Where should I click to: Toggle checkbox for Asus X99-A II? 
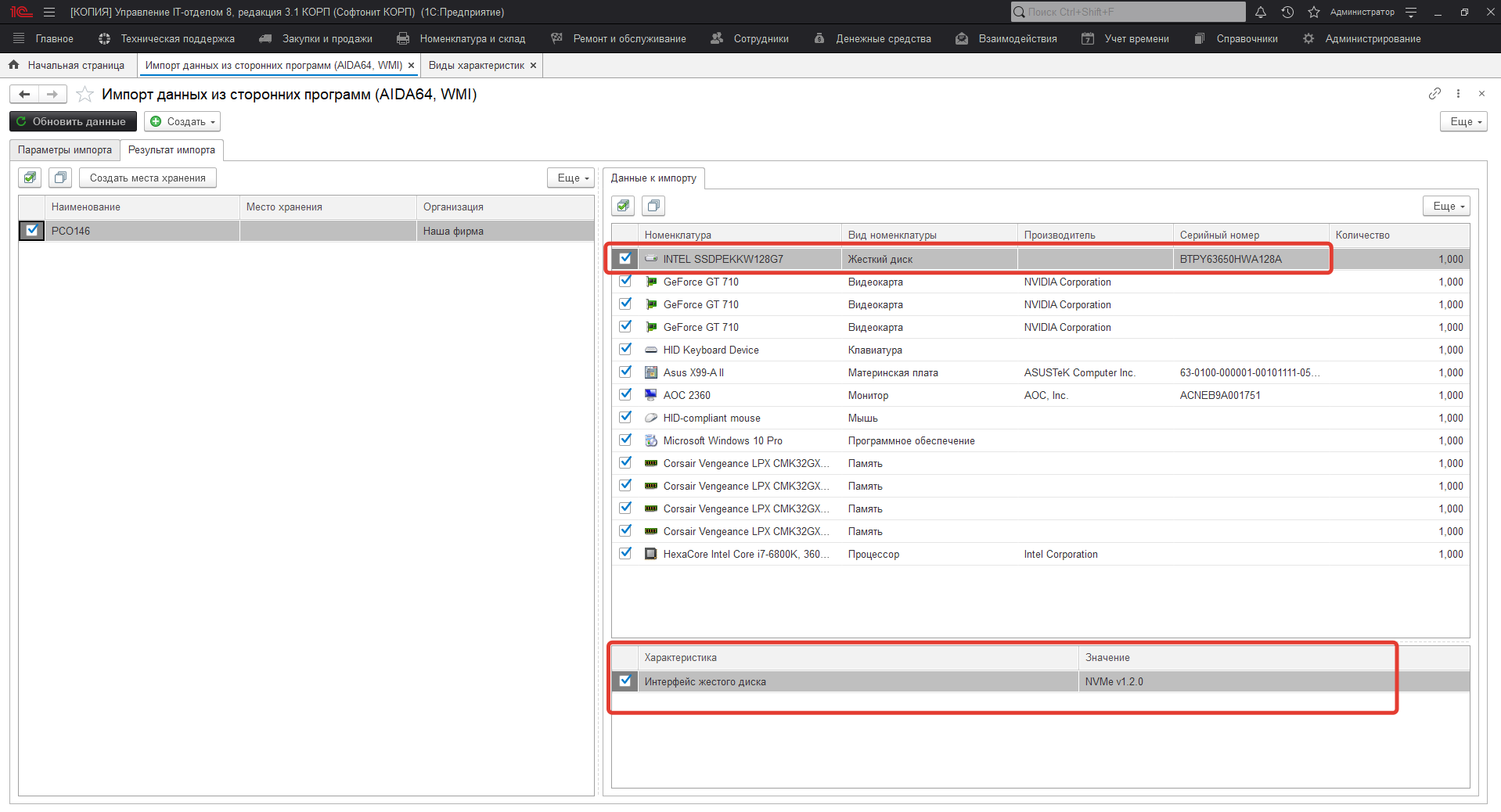625,372
